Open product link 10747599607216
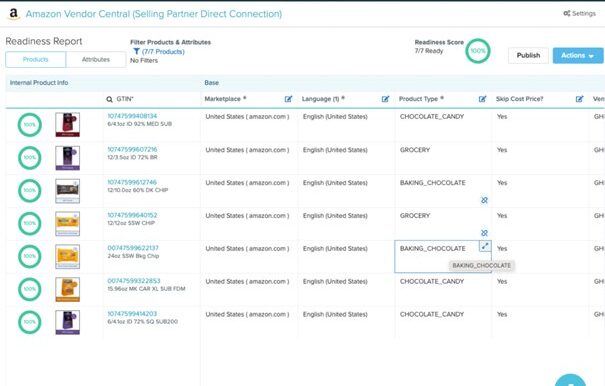Image resolution: width=605 pixels, height=386 pixels. point(132,149)
